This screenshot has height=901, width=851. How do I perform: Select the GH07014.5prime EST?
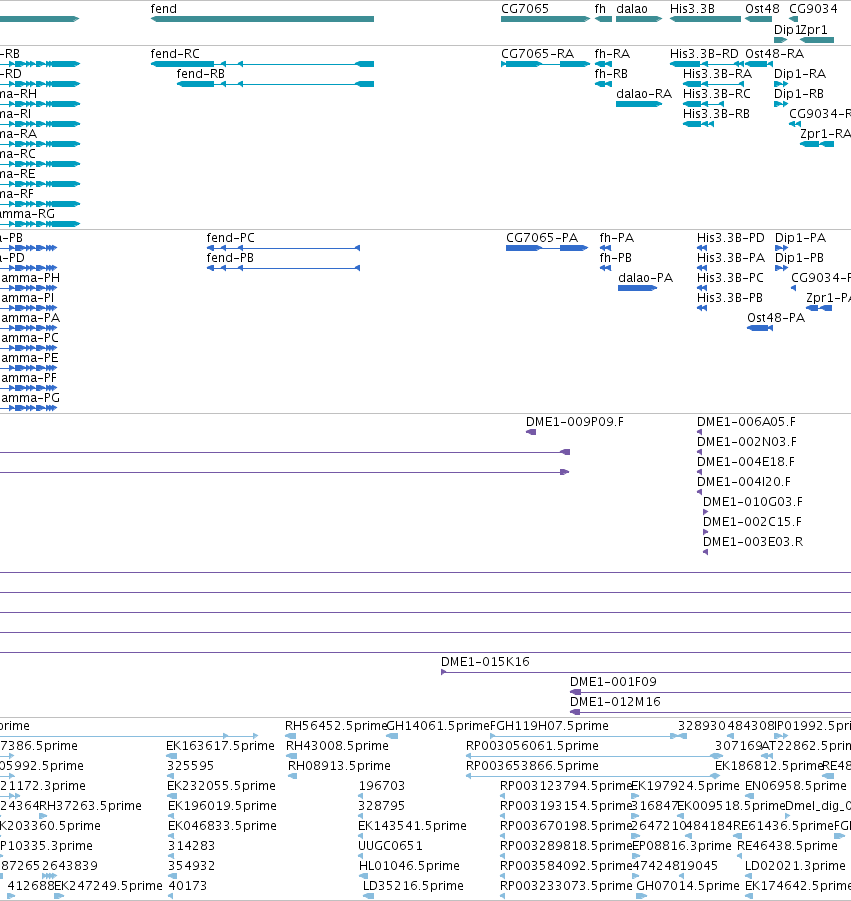642,896
